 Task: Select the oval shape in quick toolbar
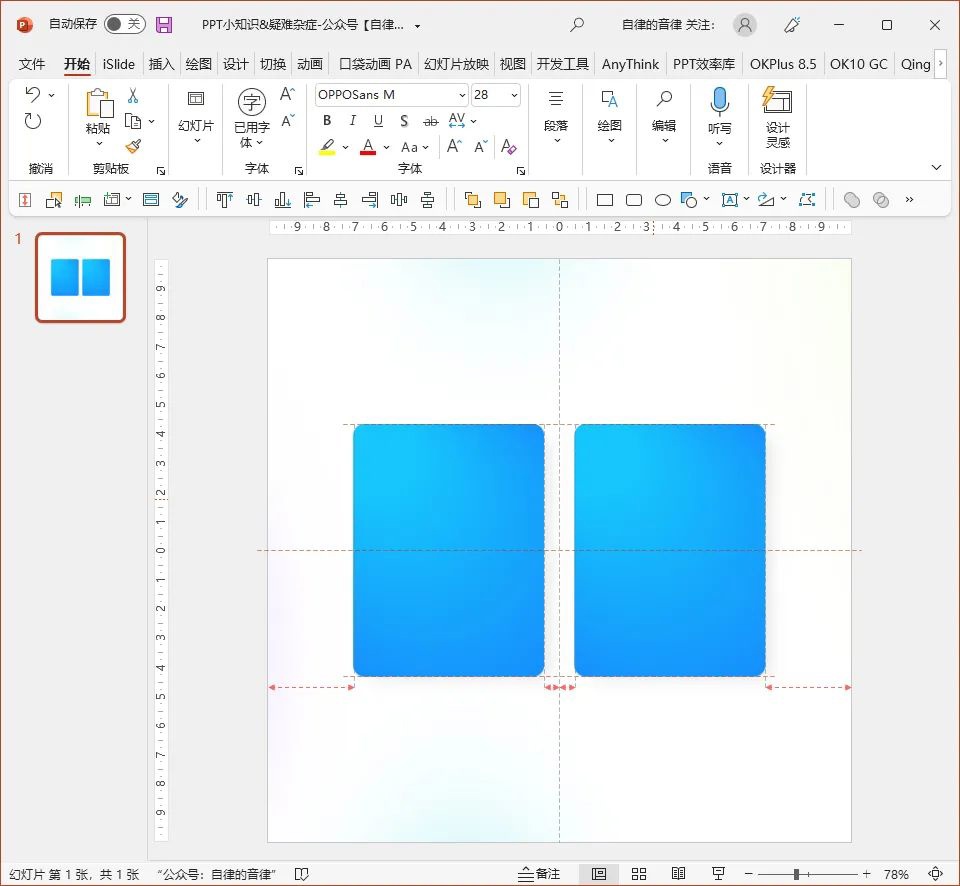[662, 200]
